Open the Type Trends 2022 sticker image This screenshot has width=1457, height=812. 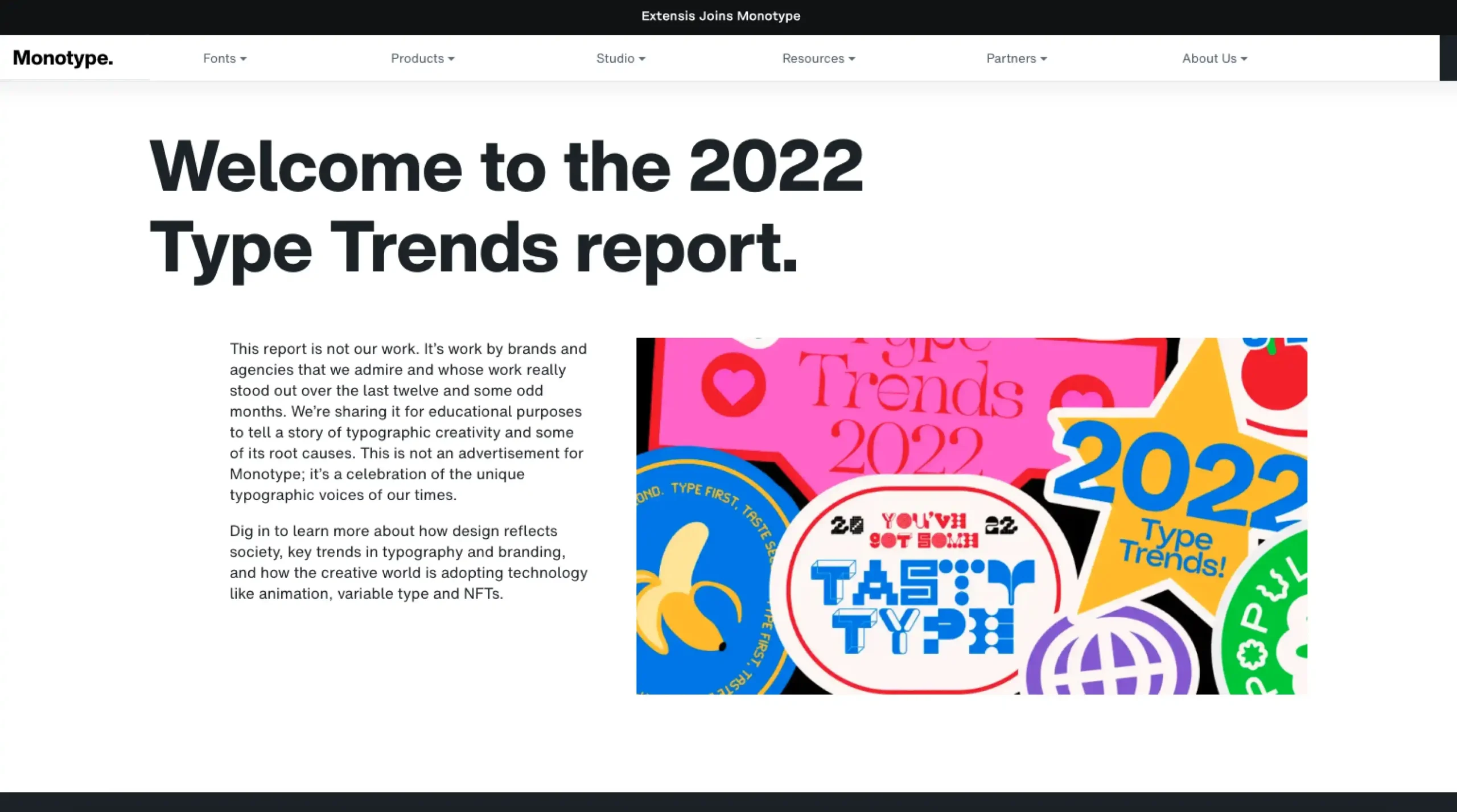[x=972, y=516]
